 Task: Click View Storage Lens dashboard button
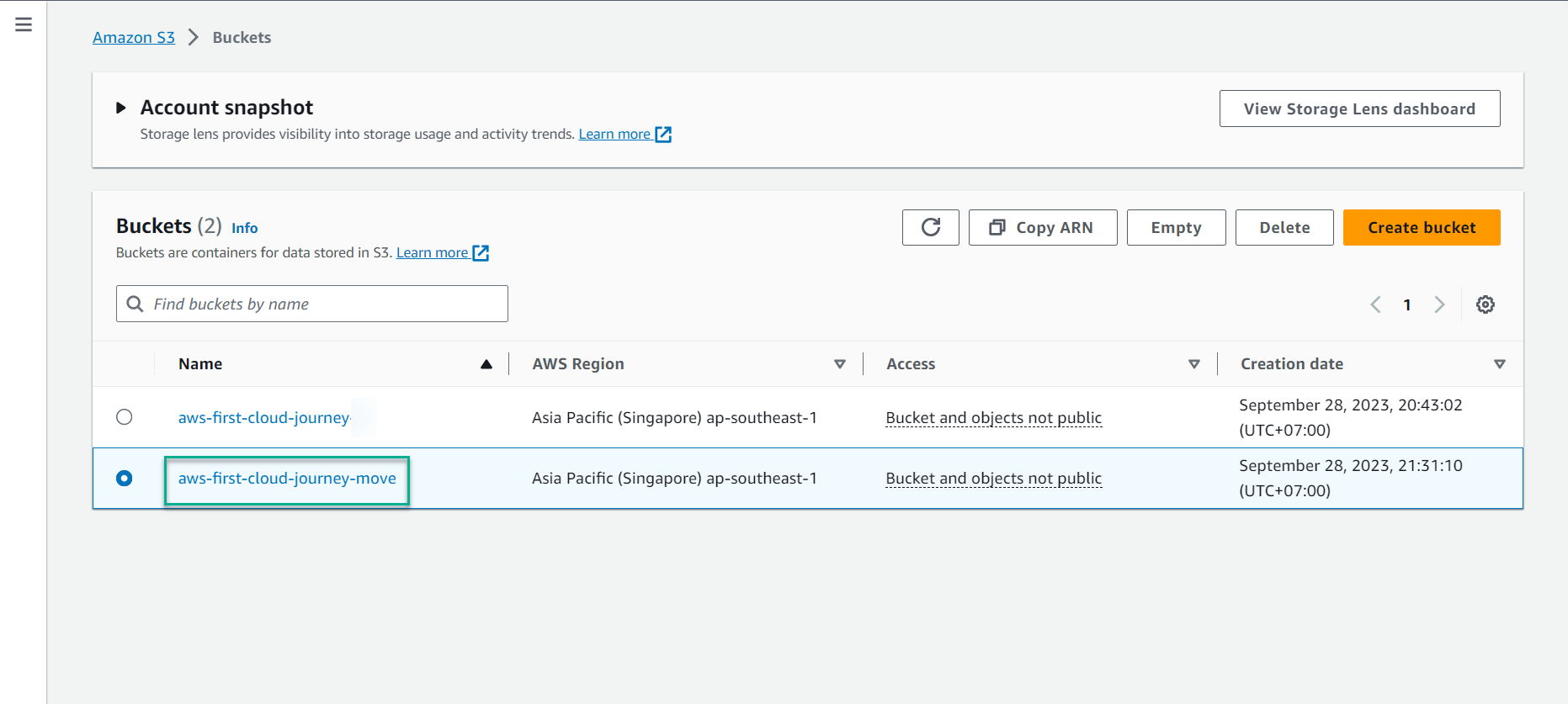pos(1359,109)
